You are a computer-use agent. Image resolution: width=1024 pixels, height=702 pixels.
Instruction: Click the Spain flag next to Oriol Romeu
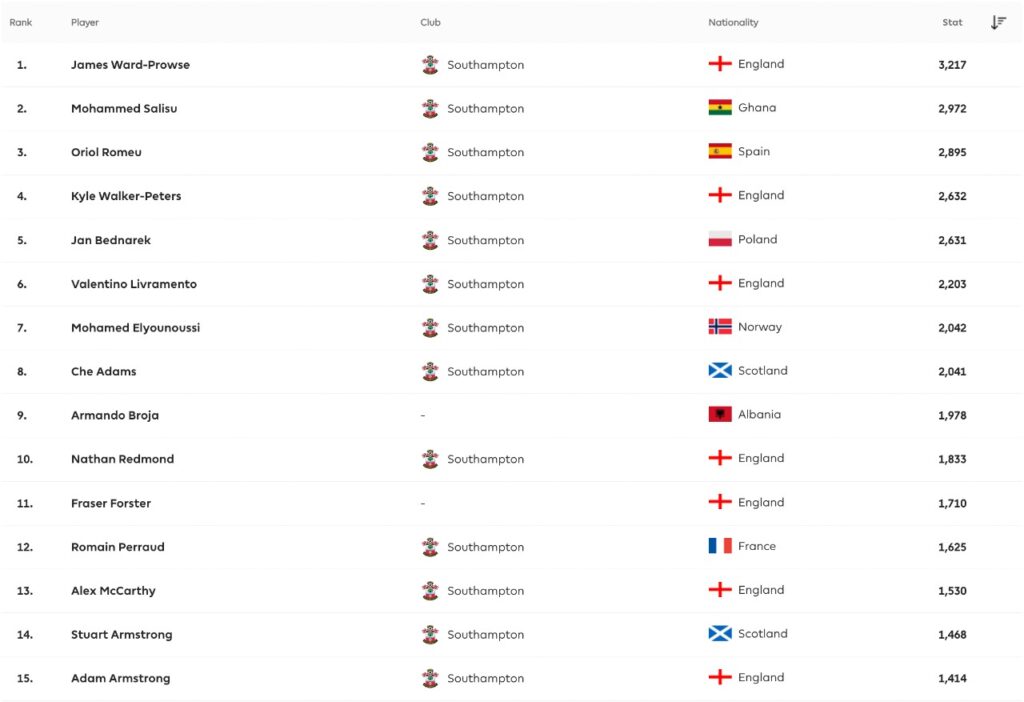pyautogui.click(x=720, y=151)
